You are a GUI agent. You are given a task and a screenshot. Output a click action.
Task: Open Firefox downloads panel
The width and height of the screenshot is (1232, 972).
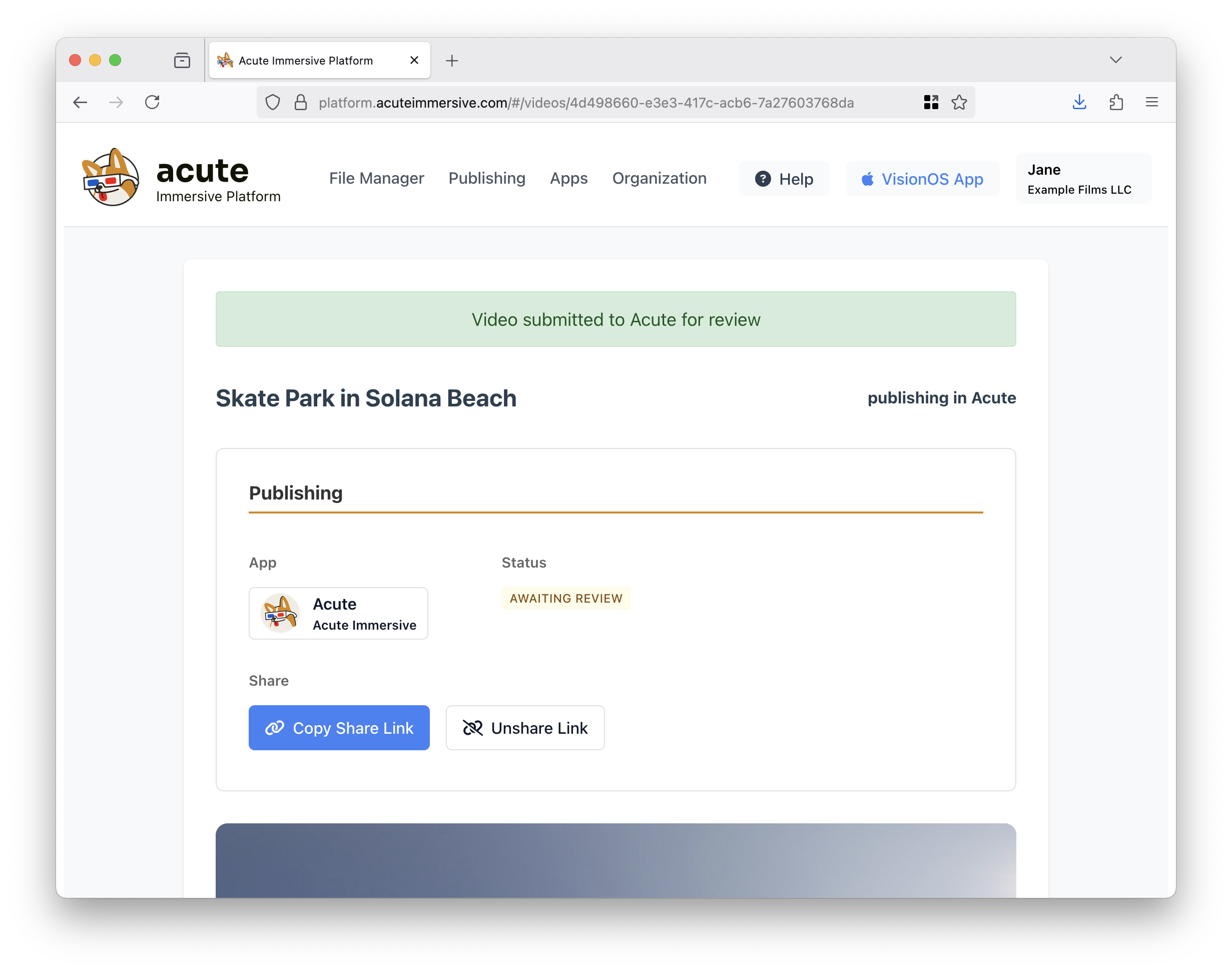[1079, 103]
